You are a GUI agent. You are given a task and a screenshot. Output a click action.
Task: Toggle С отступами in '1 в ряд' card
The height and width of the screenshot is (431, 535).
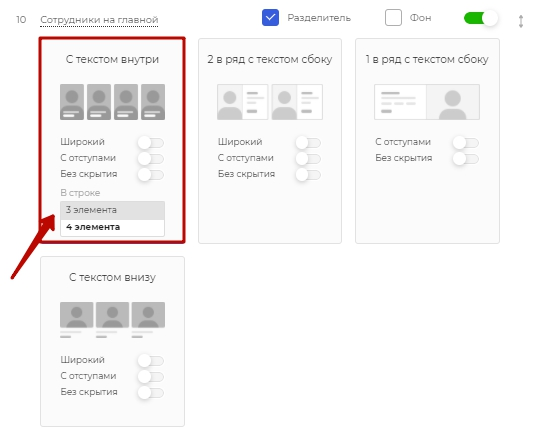[x=466, y=142]
